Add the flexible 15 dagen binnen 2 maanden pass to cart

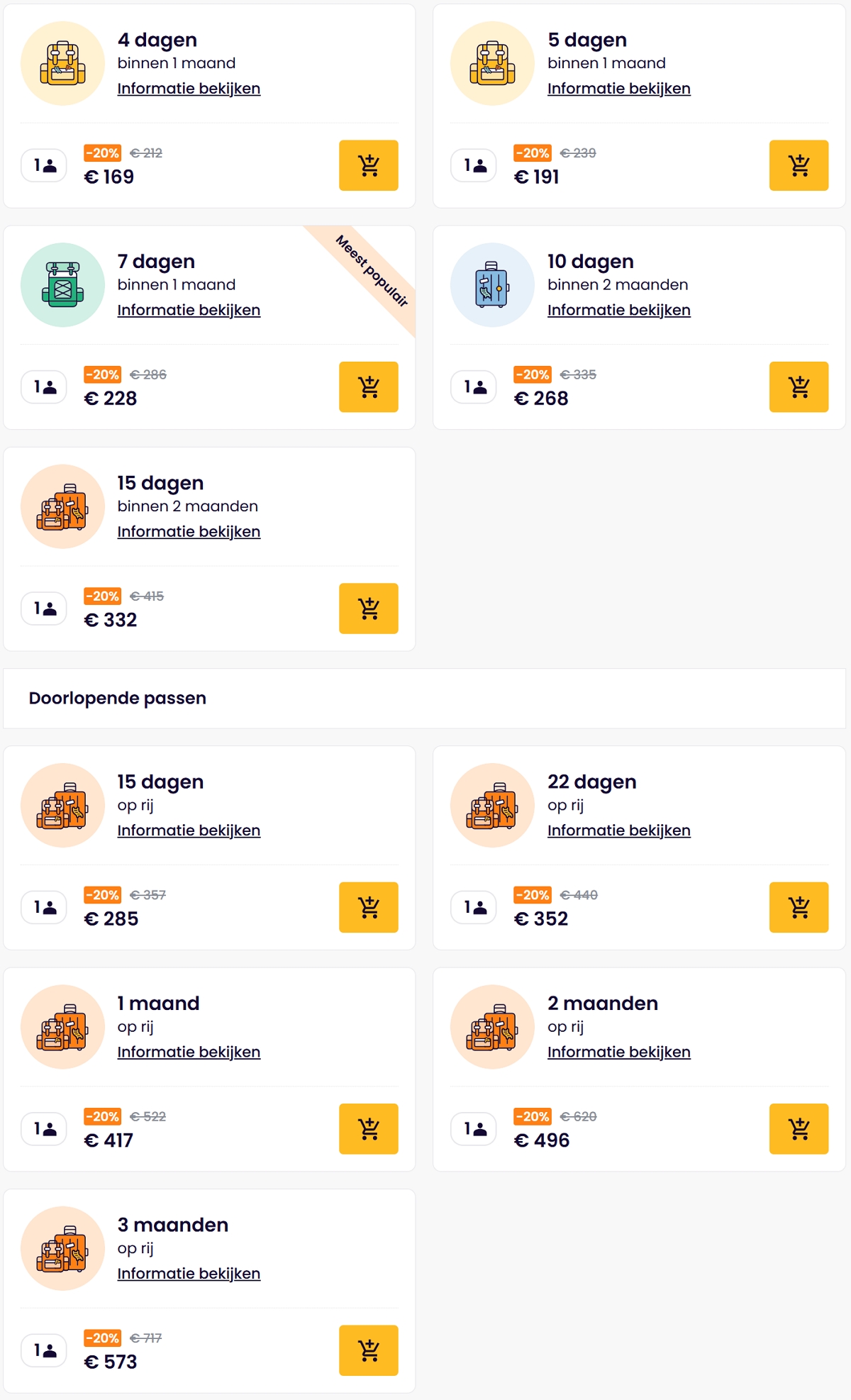pos(368,608)
